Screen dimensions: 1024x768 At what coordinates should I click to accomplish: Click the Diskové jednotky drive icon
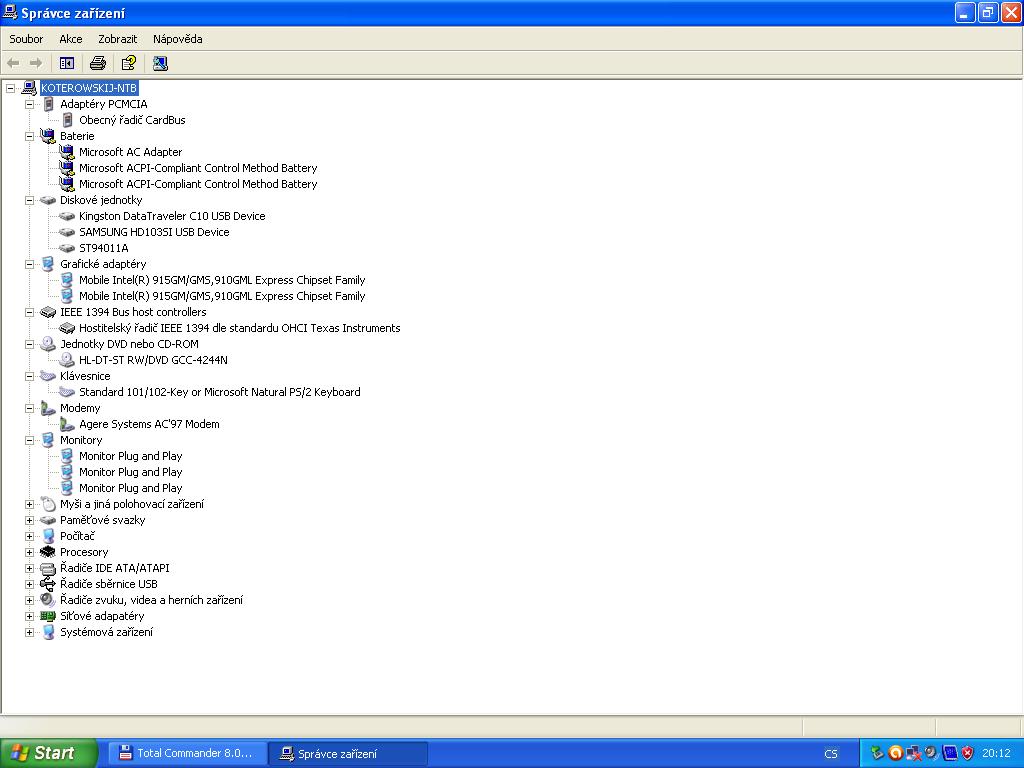48,200
